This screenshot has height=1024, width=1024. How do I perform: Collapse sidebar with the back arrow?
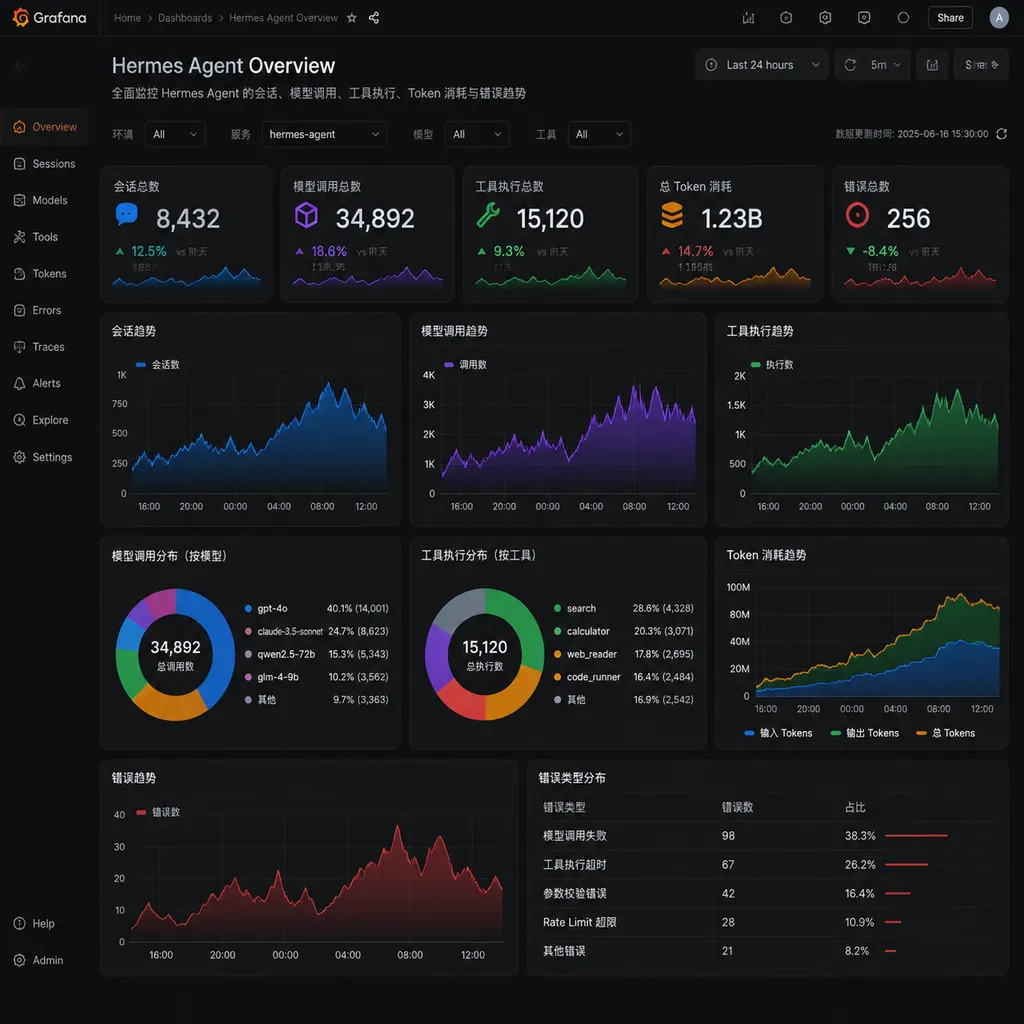tap(20, 65)
